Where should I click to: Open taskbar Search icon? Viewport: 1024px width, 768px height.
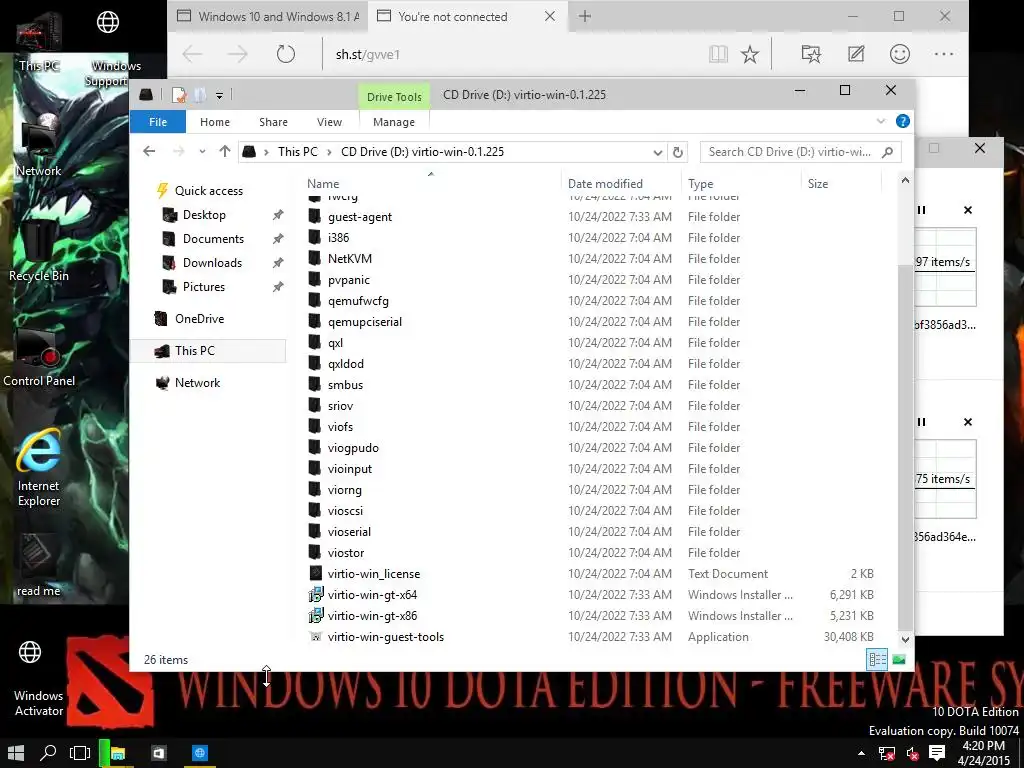(48, 753)
